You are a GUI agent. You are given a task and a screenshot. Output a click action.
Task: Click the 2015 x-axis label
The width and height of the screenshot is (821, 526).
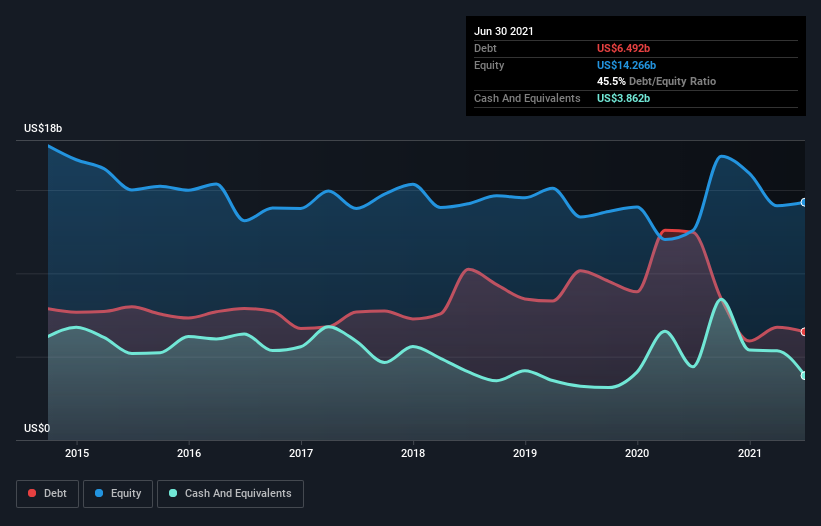point(77,453)
